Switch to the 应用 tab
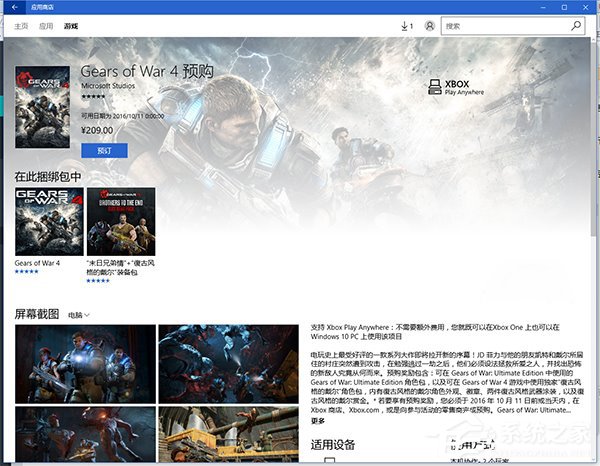Image resolution: width=600 pixels, height=466 pixels. [x=46, y=26]
